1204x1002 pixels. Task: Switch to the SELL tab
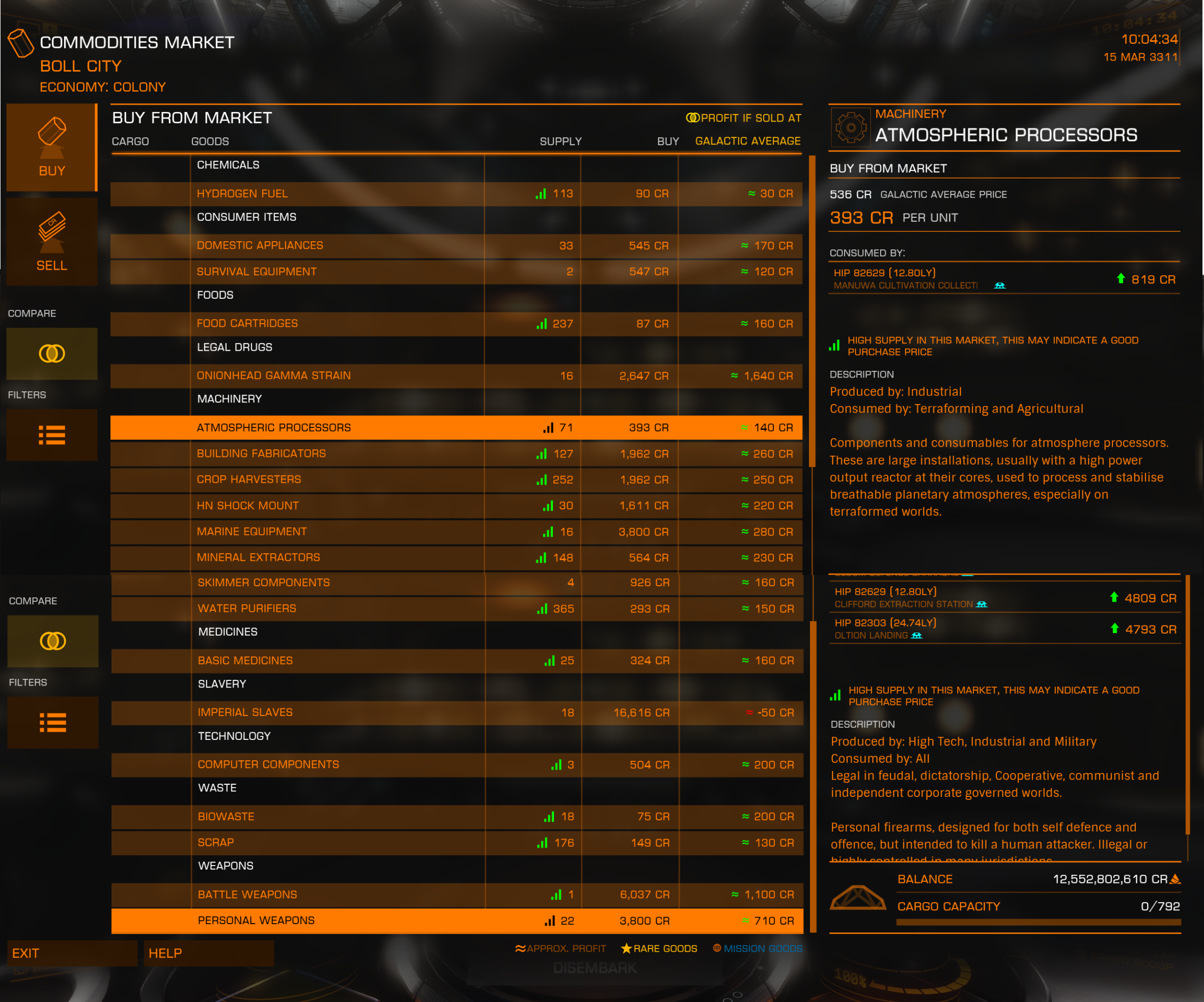point(51,242)
